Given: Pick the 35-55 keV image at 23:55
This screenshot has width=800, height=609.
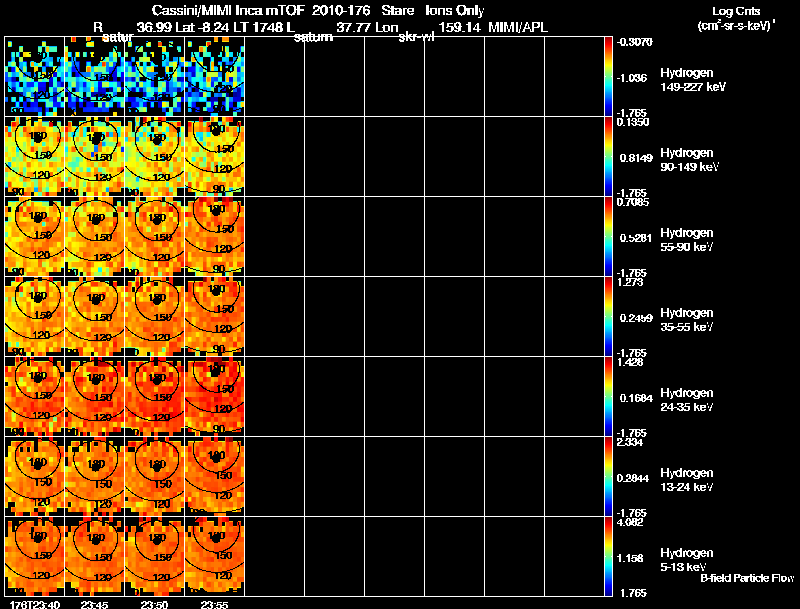Looking at the screenshot, I should [x=215, y=317].
